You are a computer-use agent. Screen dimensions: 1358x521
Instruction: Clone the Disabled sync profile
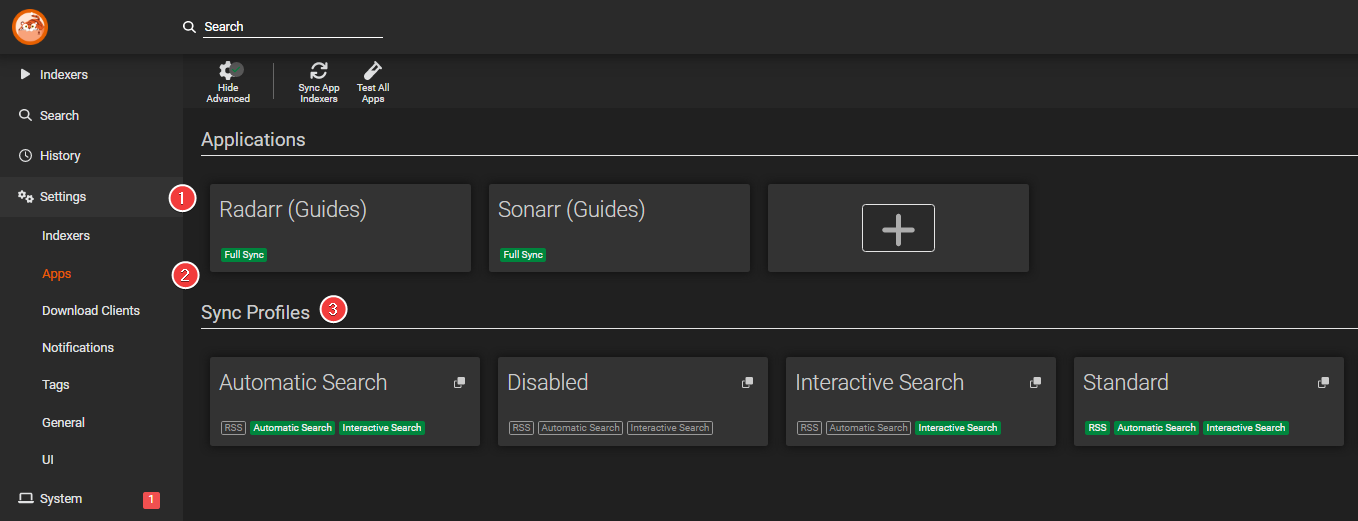point(747,383)
